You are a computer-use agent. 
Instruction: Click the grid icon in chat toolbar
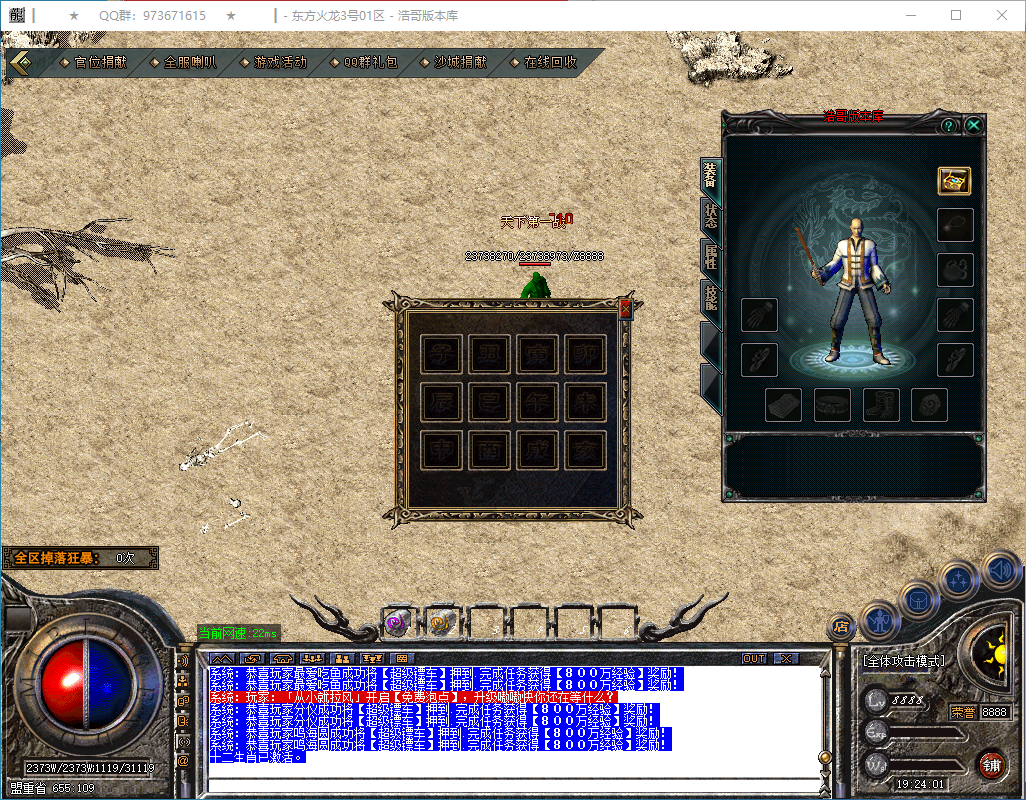pos(402,659)
